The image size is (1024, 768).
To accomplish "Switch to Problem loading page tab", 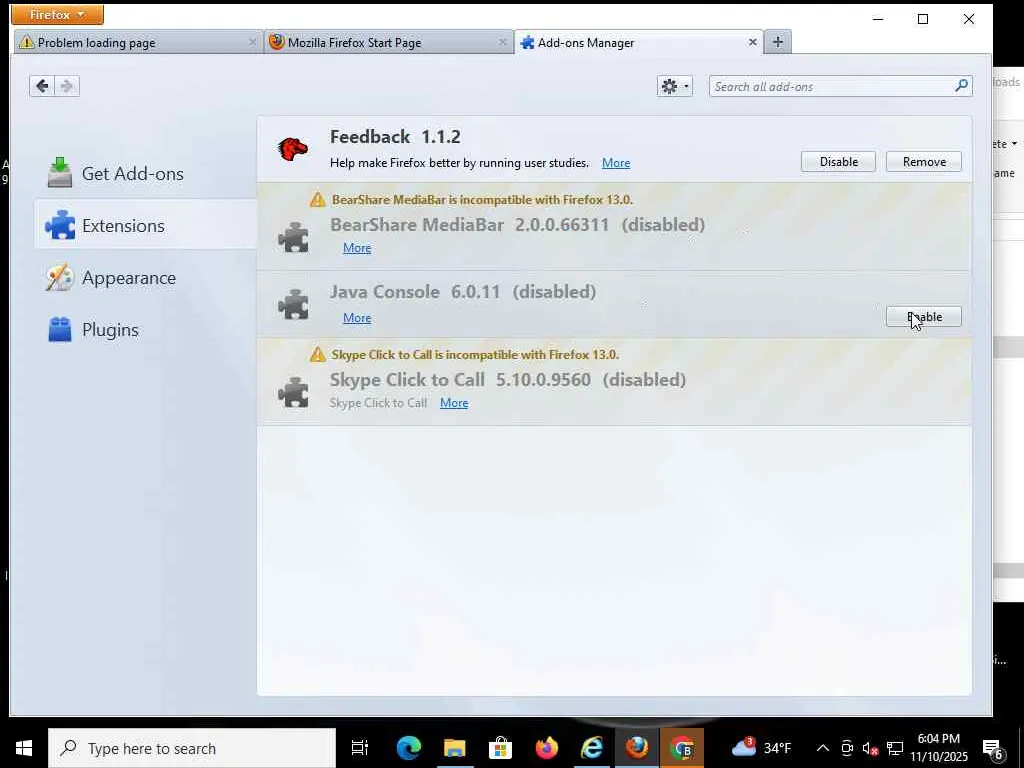I will tap(138, 42).
